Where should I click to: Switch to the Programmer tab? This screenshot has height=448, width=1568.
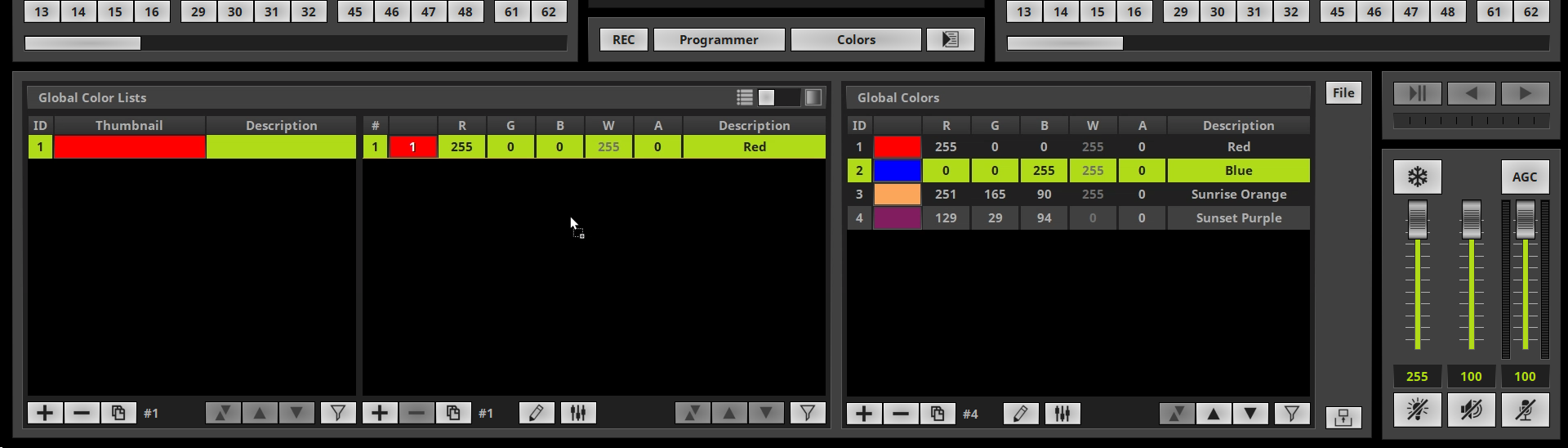point(719,39)
